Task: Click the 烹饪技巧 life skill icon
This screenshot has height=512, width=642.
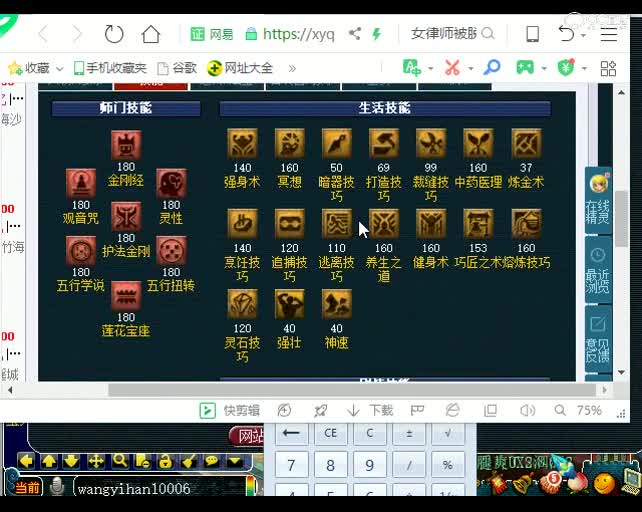Action: click(242, 224)
